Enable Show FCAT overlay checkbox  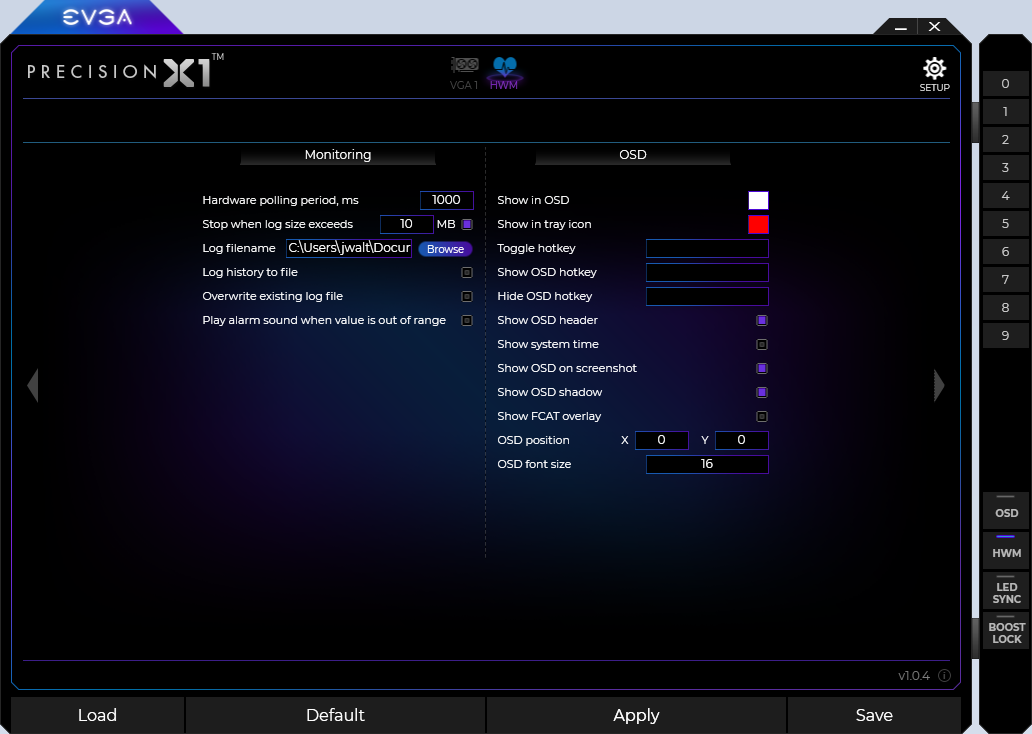[x=762, y=417]
